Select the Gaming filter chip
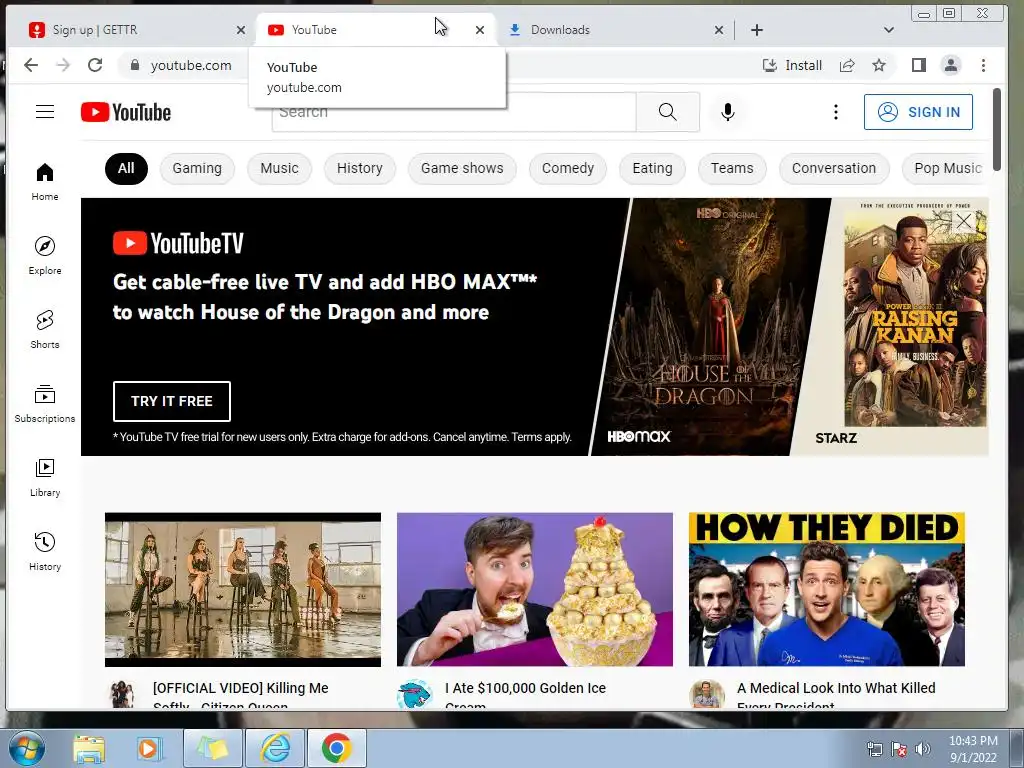 point(197,168)
